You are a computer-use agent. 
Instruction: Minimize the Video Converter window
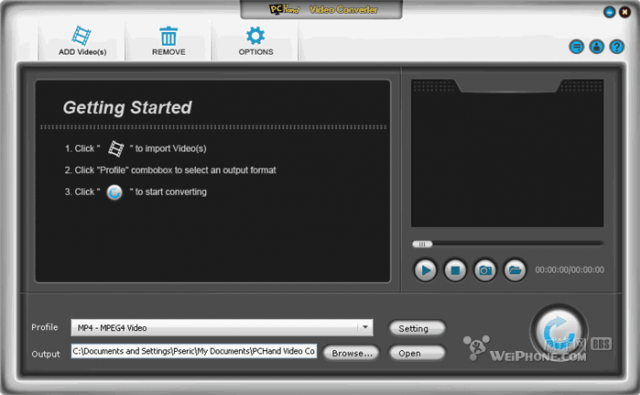point(609,12)
